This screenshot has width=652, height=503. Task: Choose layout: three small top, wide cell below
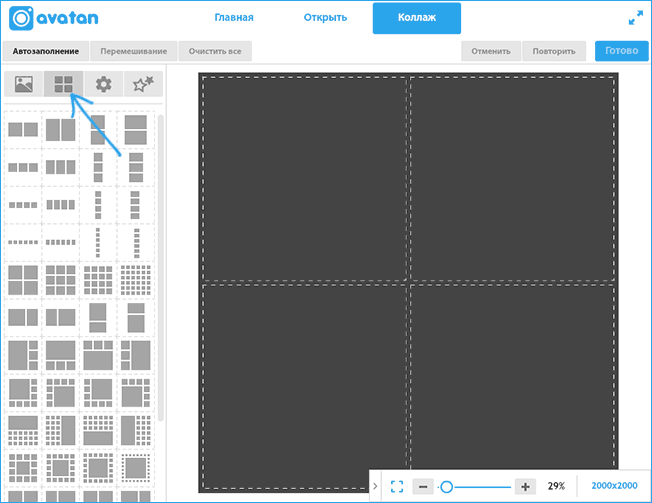pyautogui.click(x=98, y=355)
